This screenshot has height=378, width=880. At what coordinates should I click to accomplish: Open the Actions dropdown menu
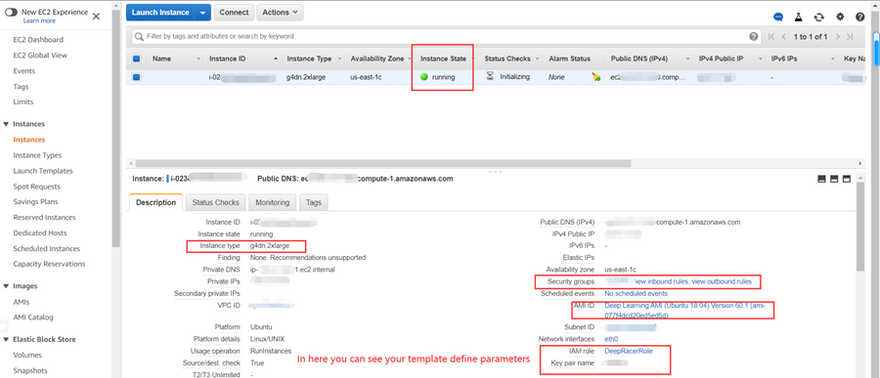tap(280, 12)
